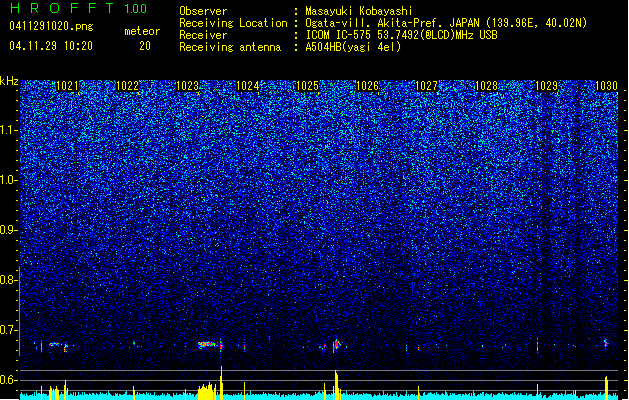The height and width of the screenshot is (400, 629).
Task: Click the 1.1 kHz axis label
Action: pos(9,130)
